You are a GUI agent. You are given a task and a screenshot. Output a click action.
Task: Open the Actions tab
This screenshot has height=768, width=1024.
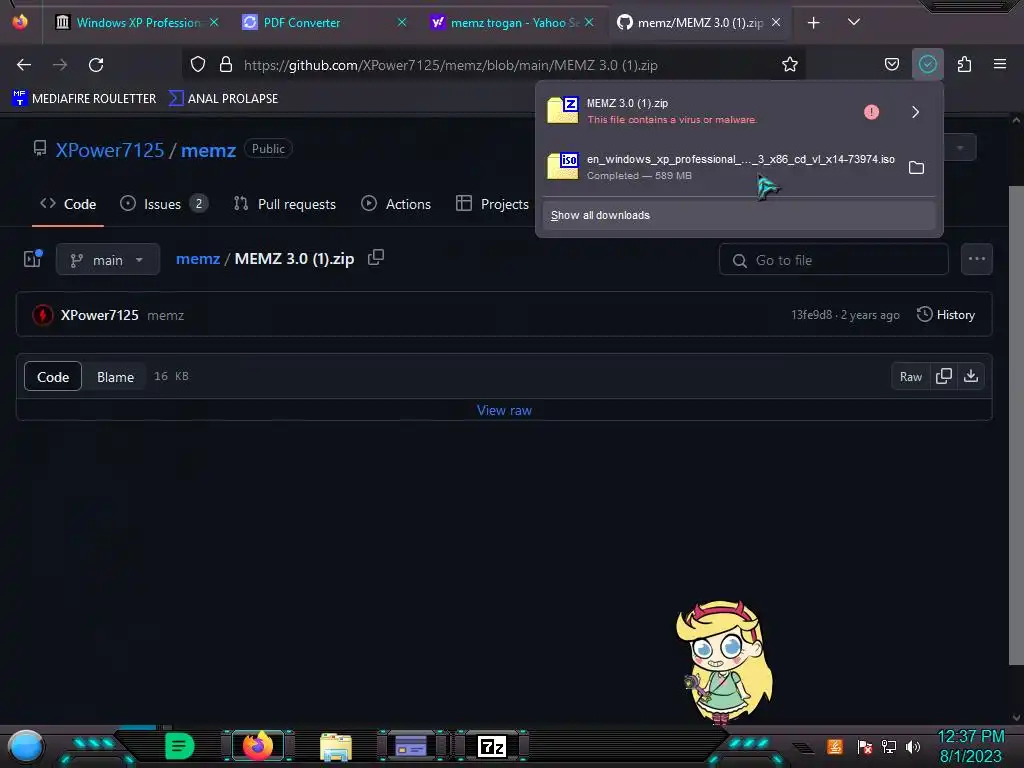[396, 204]
